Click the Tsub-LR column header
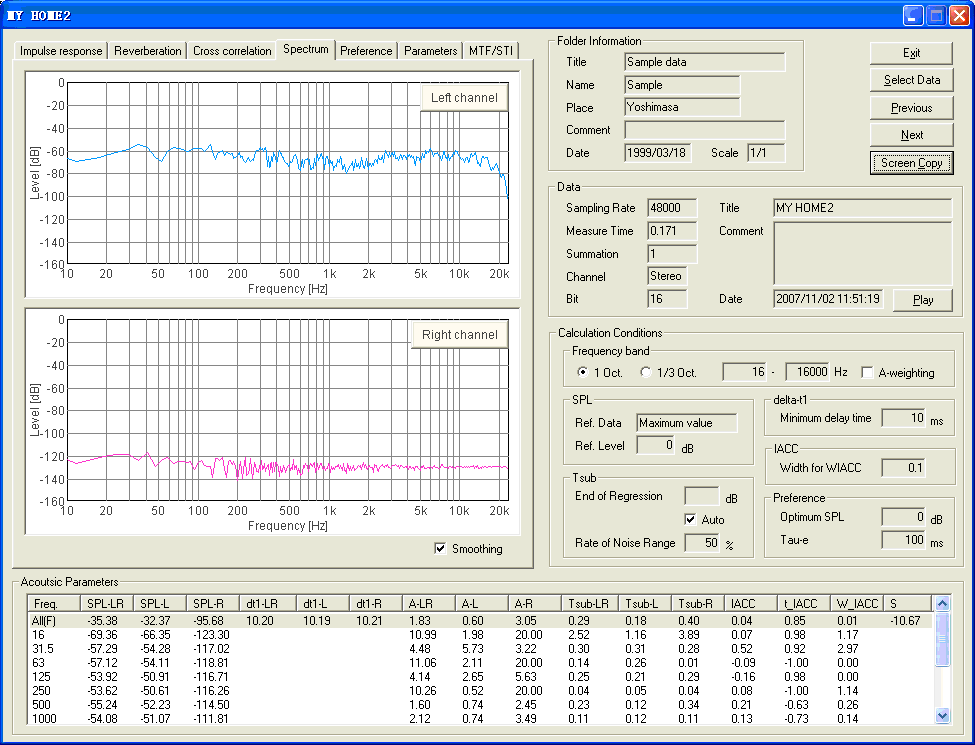 click(x=589, y=604)
